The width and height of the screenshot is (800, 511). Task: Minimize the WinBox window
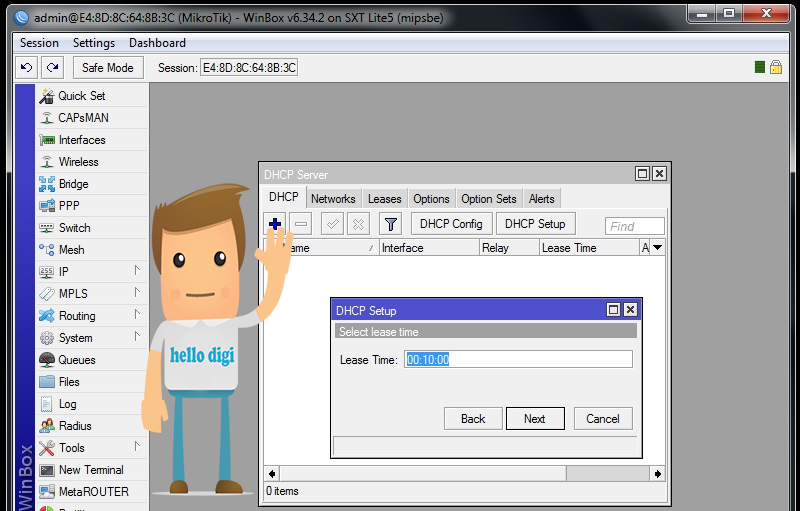click(x=702, y=14)
